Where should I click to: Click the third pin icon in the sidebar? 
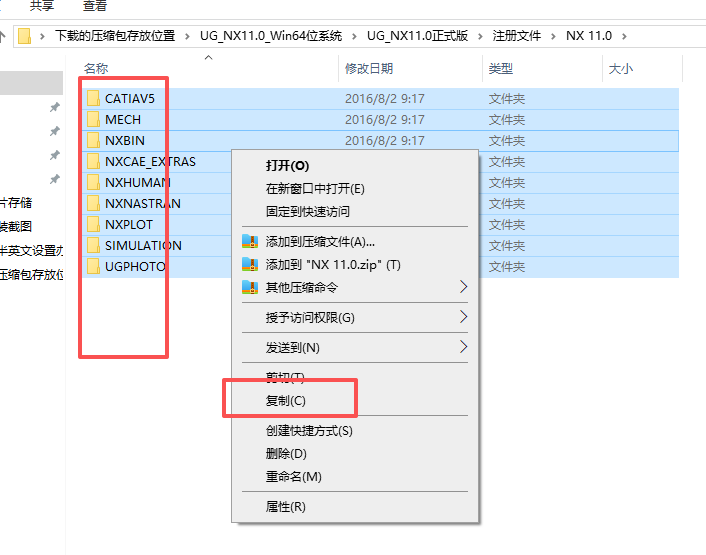click(x=54, y=155)
